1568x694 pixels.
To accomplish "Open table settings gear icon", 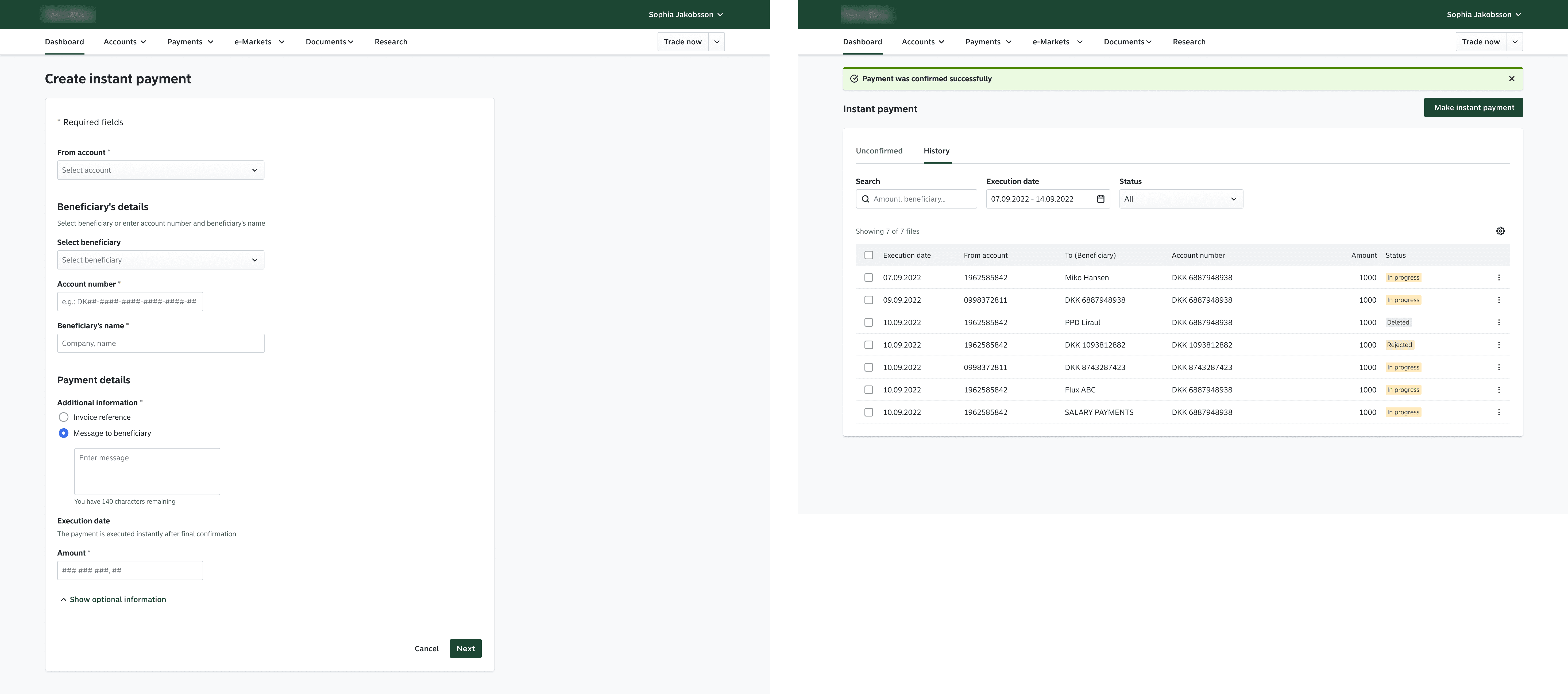I will pos(1500,231).
